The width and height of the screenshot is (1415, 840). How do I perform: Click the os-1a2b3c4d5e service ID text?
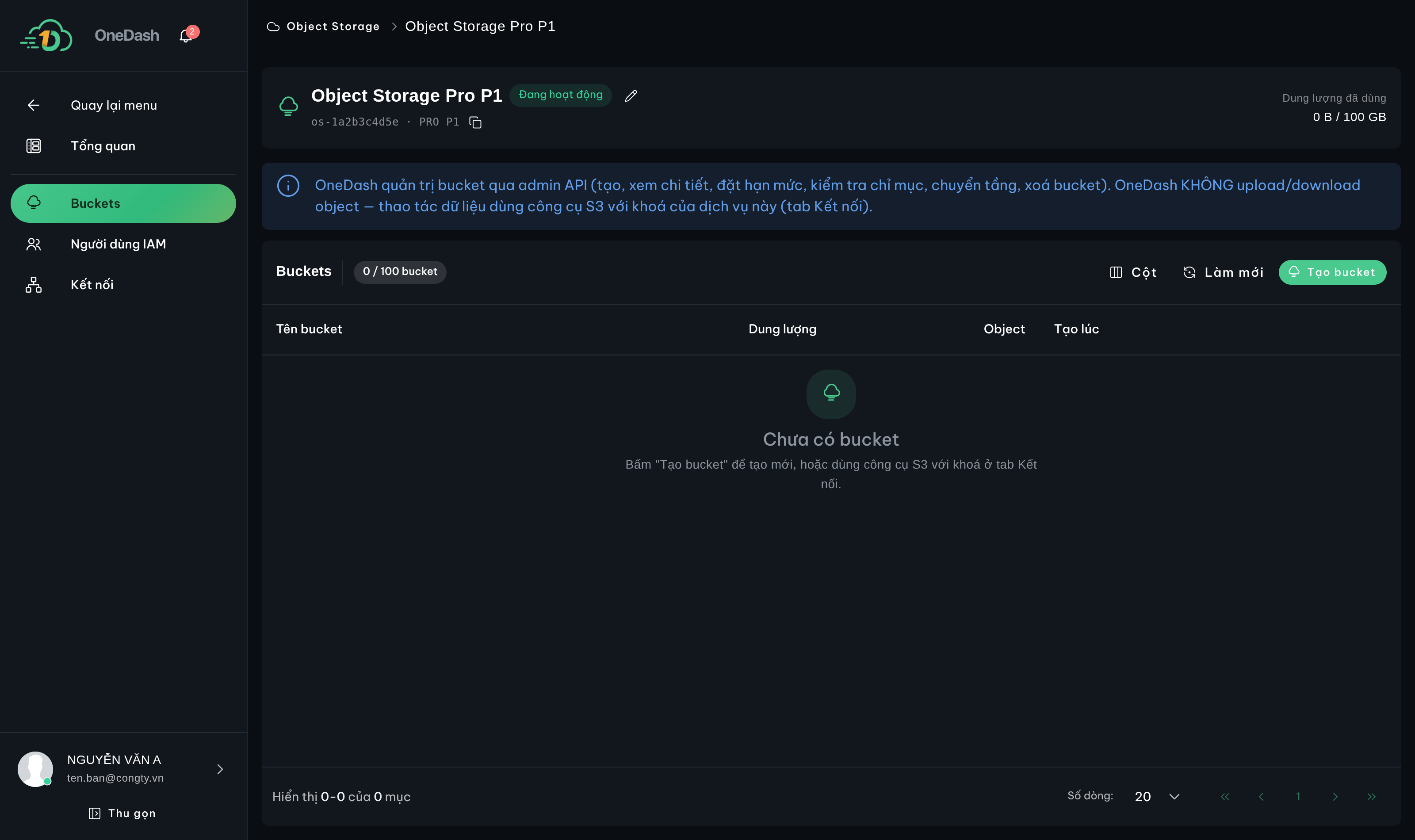pos(355,122)
